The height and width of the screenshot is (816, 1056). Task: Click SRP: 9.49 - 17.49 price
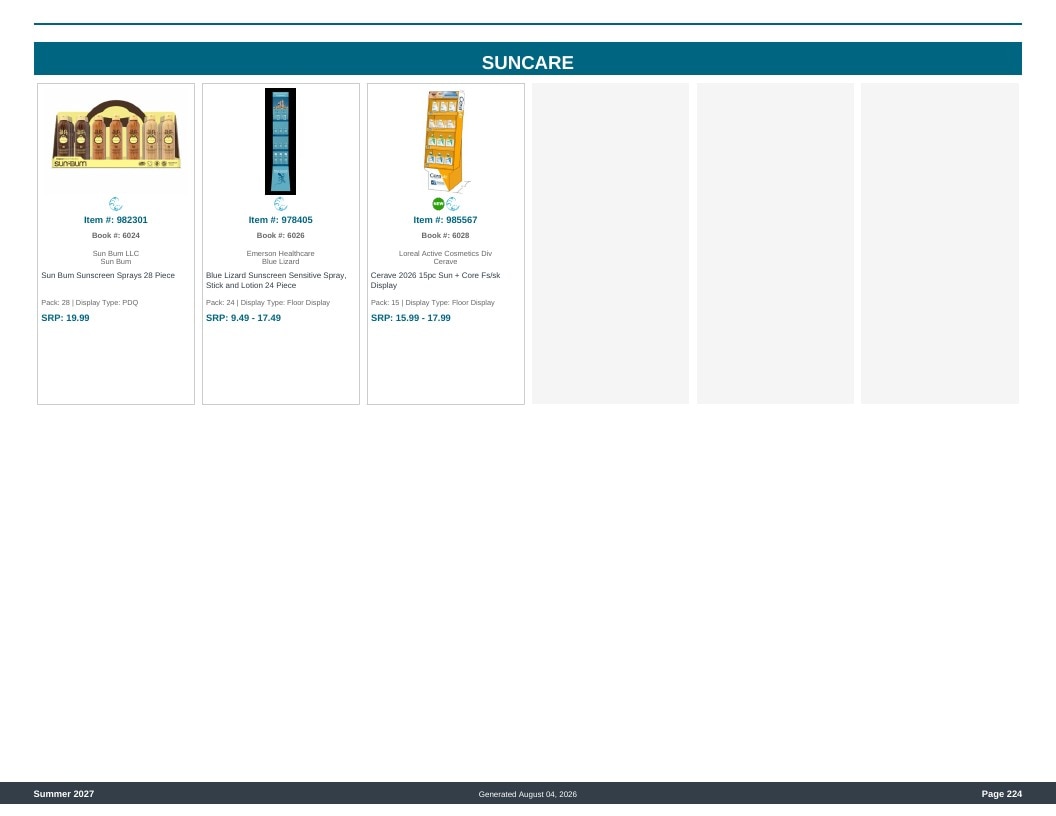243,318
